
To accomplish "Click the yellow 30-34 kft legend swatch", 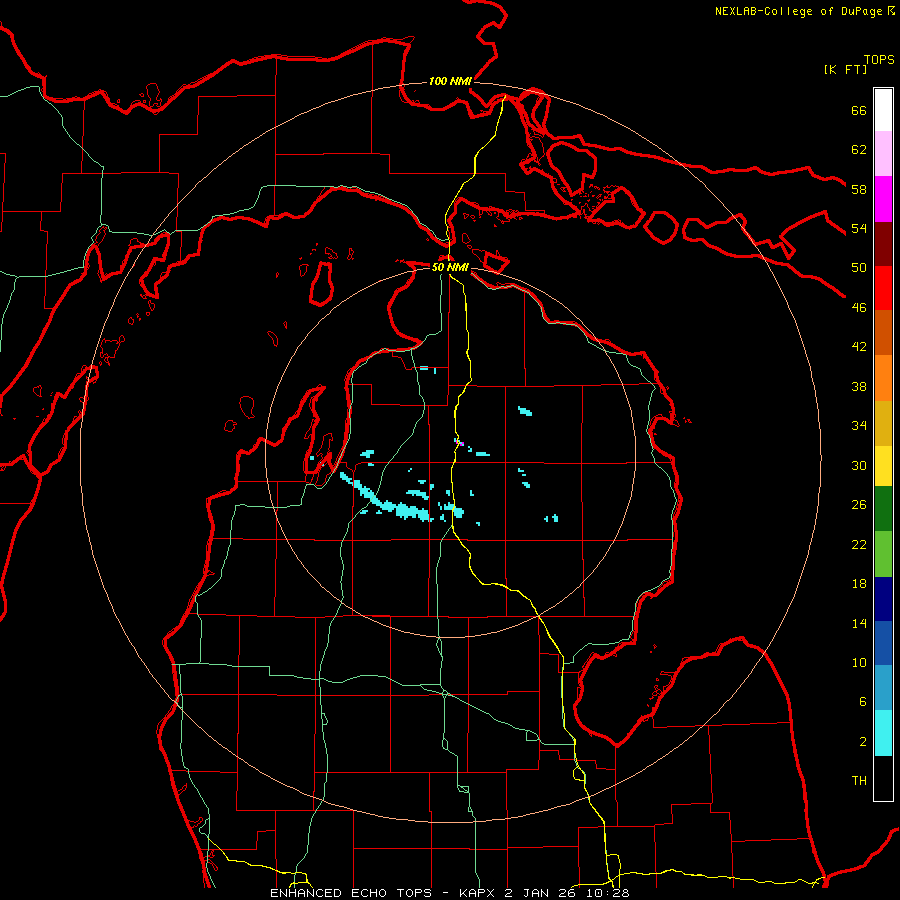I will (x=883, y=466).
